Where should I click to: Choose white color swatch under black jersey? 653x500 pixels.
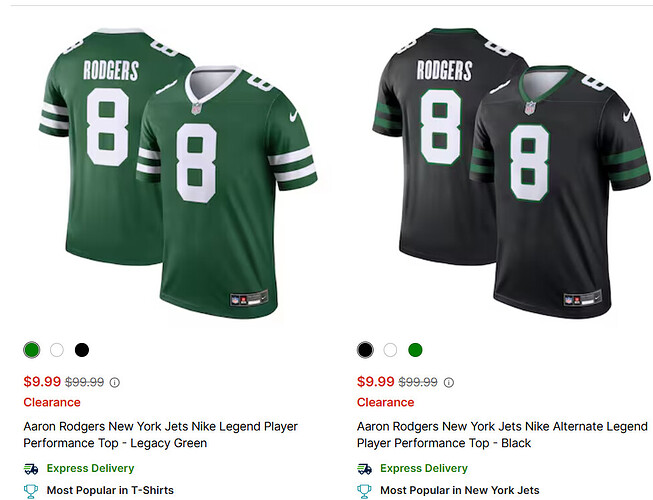tap(390, 350)
